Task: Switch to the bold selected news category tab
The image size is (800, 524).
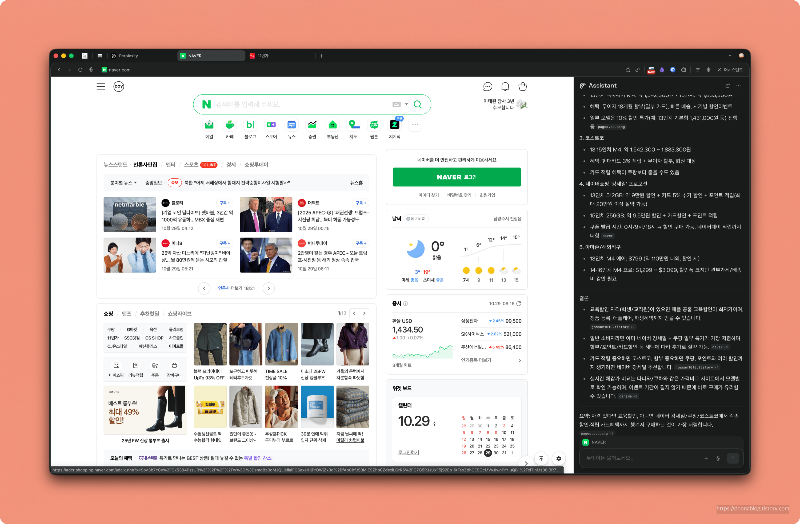Action: coord(145,165)
